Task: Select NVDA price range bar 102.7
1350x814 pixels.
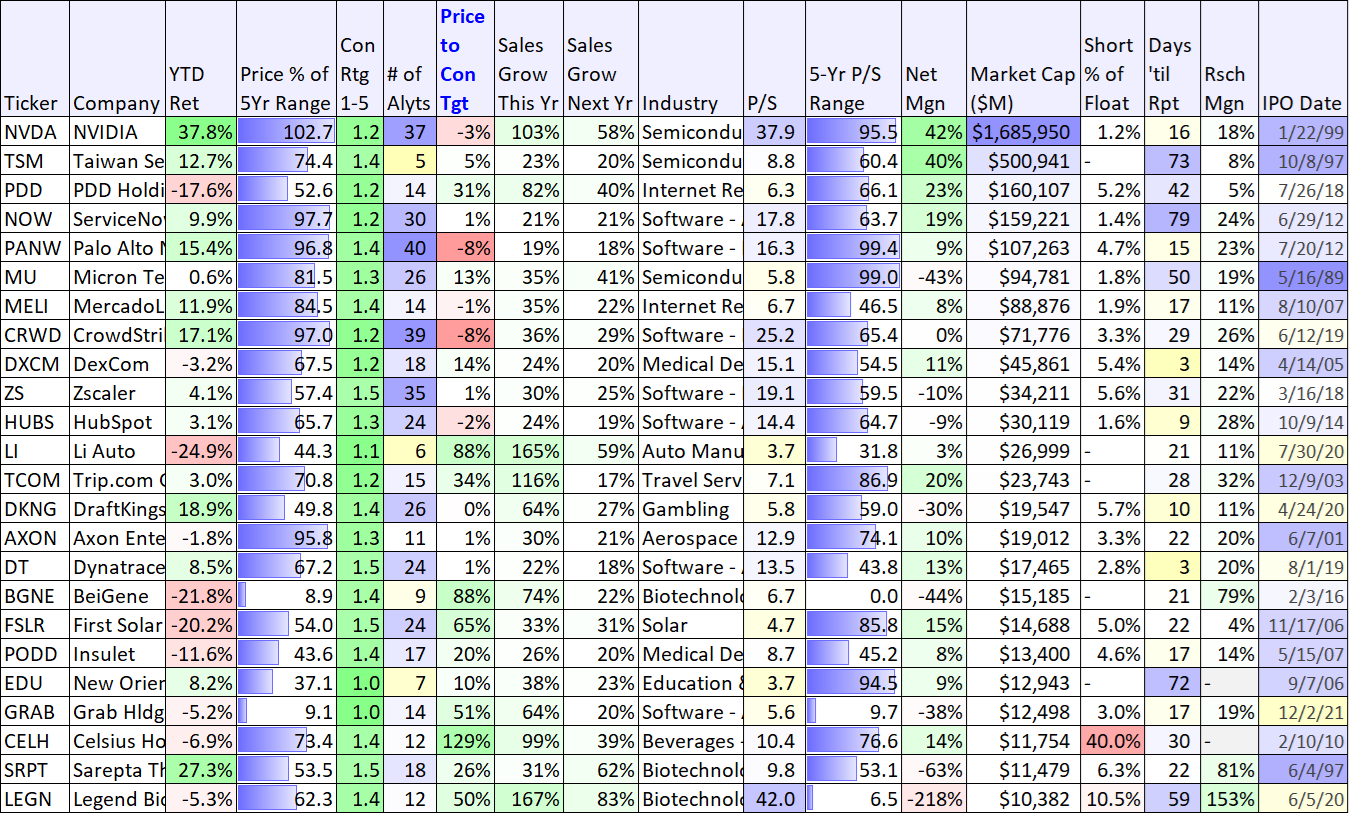Action: pyautogui.click(x=286, y=132)
